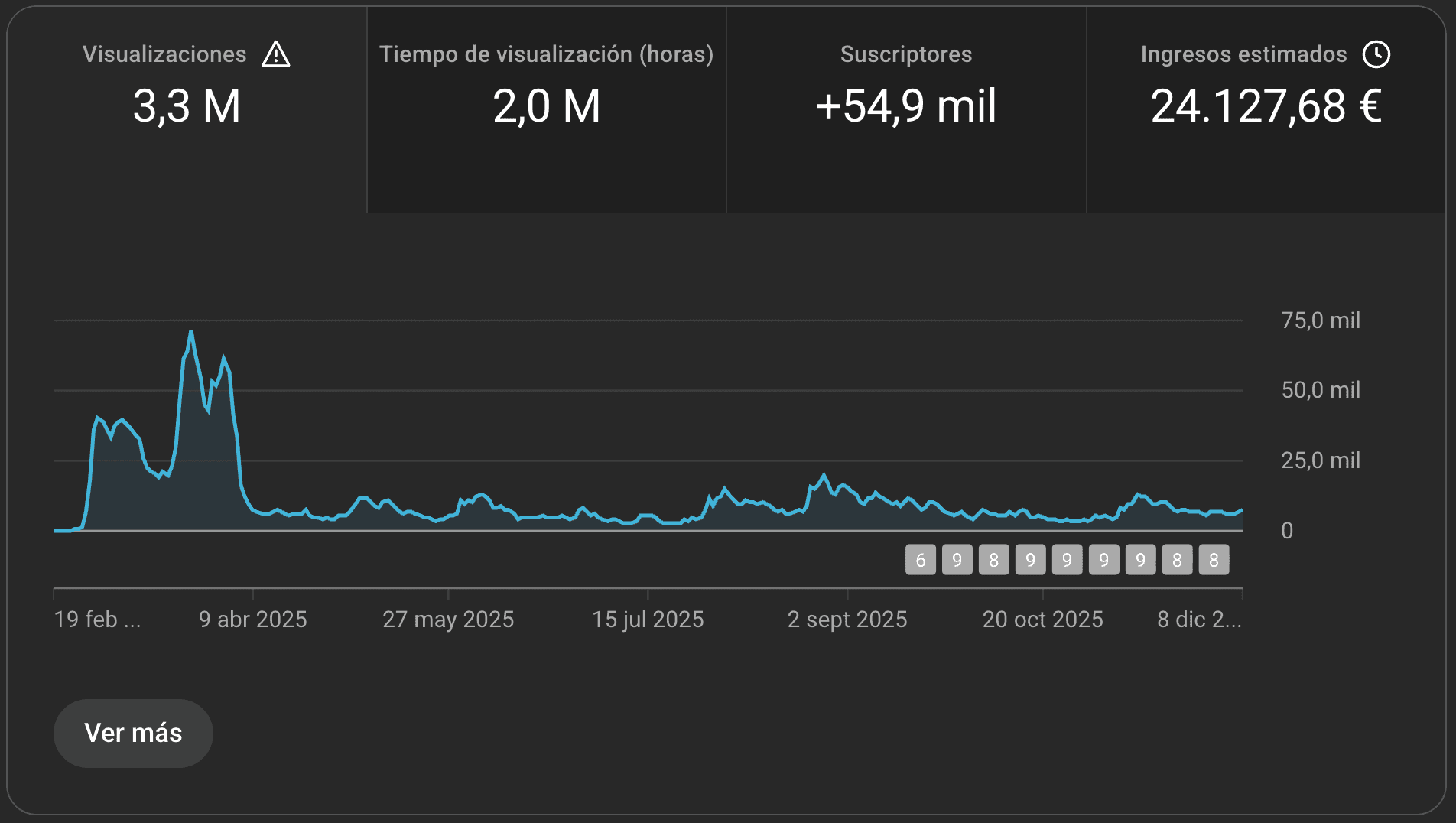Click the 9 abr 2025 axis label

(x=252, y=619)
